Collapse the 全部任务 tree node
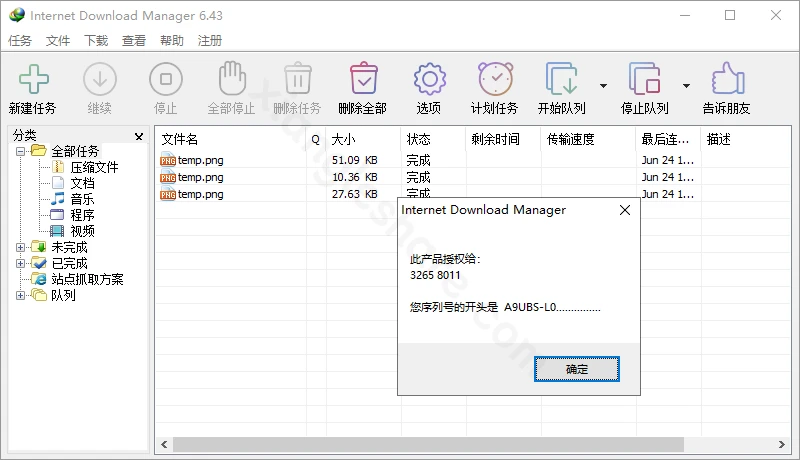 click(x=20, y=151)
